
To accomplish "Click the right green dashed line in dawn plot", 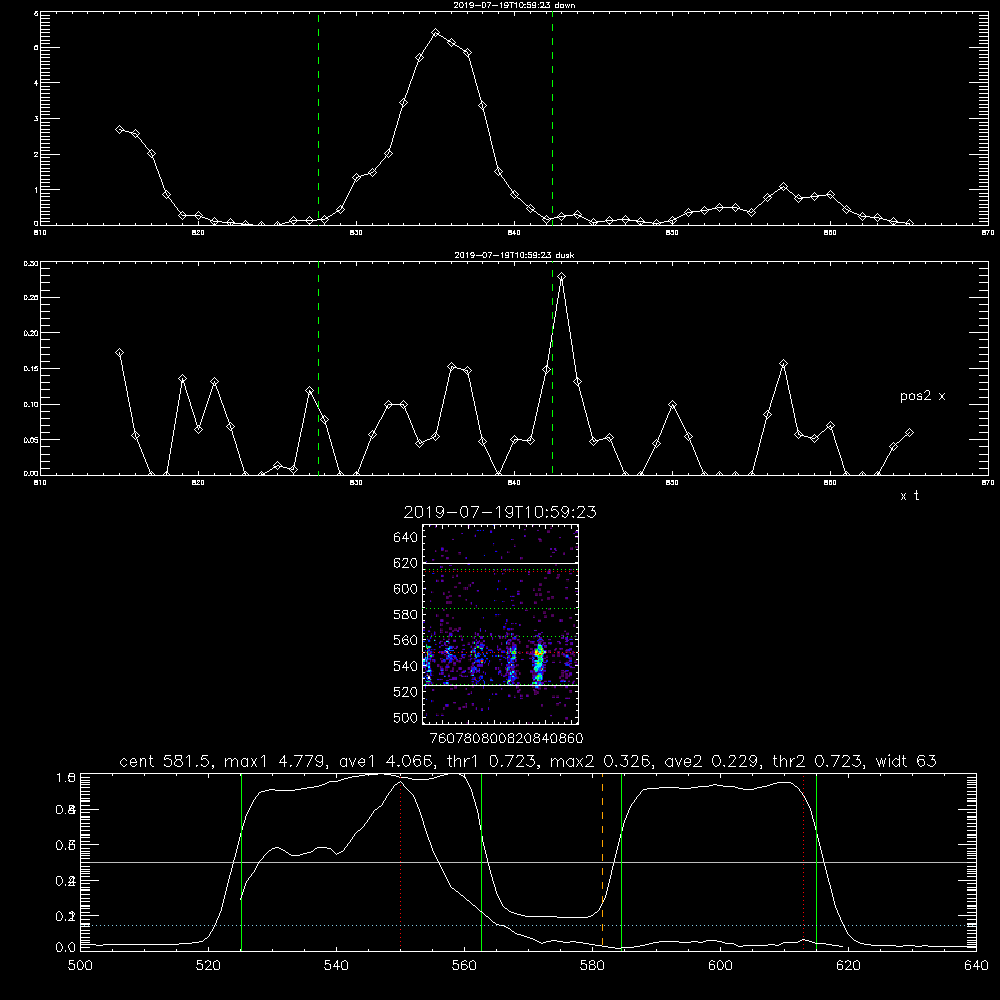I will pos(552,118).
